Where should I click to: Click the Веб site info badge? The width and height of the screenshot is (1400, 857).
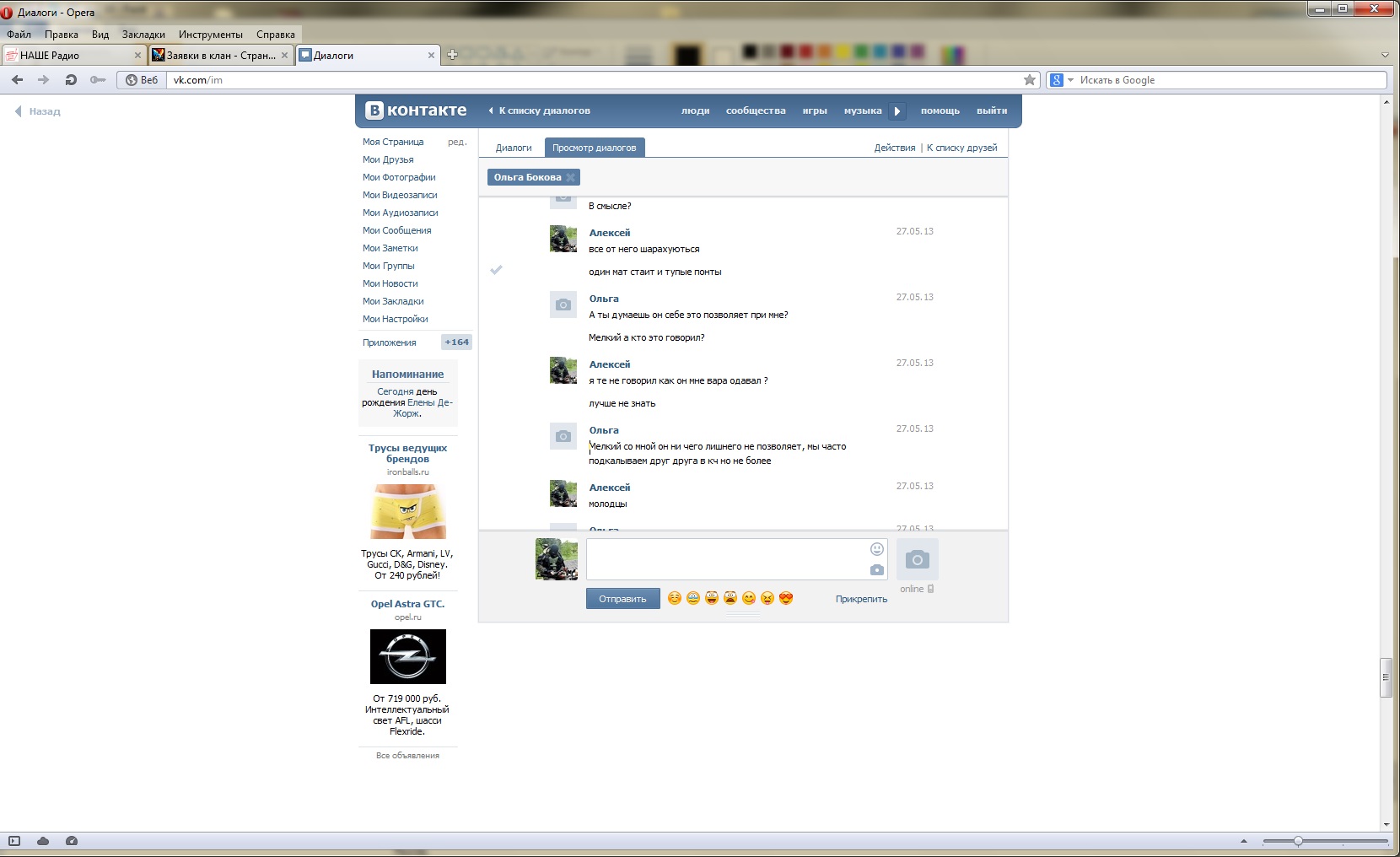[x=142, y=80]
